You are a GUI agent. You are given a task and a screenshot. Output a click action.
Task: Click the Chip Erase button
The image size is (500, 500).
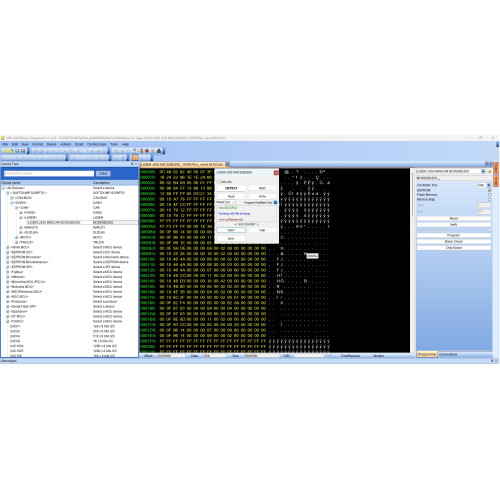pos(454,248)
